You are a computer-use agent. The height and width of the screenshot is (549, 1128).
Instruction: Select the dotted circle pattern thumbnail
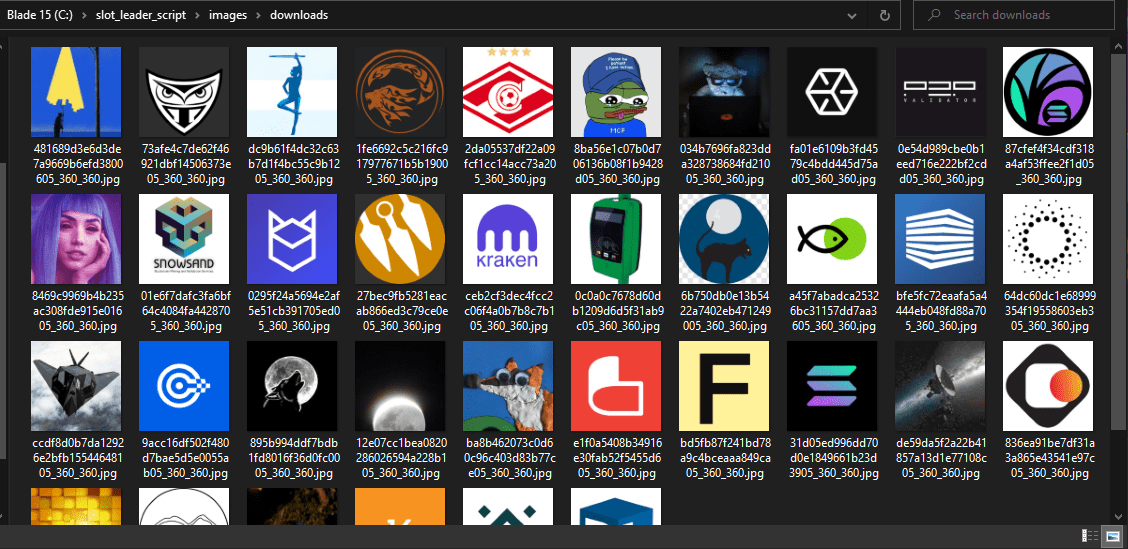point(1047,239)
